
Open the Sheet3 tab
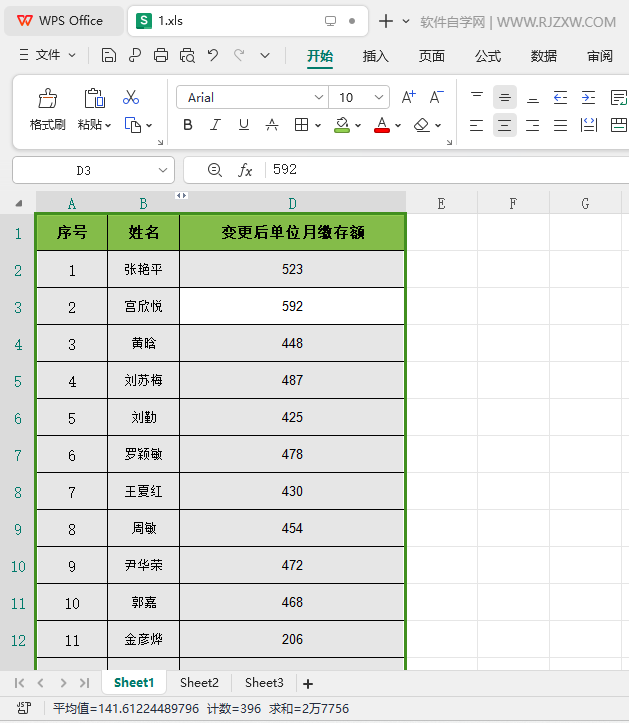264,682
